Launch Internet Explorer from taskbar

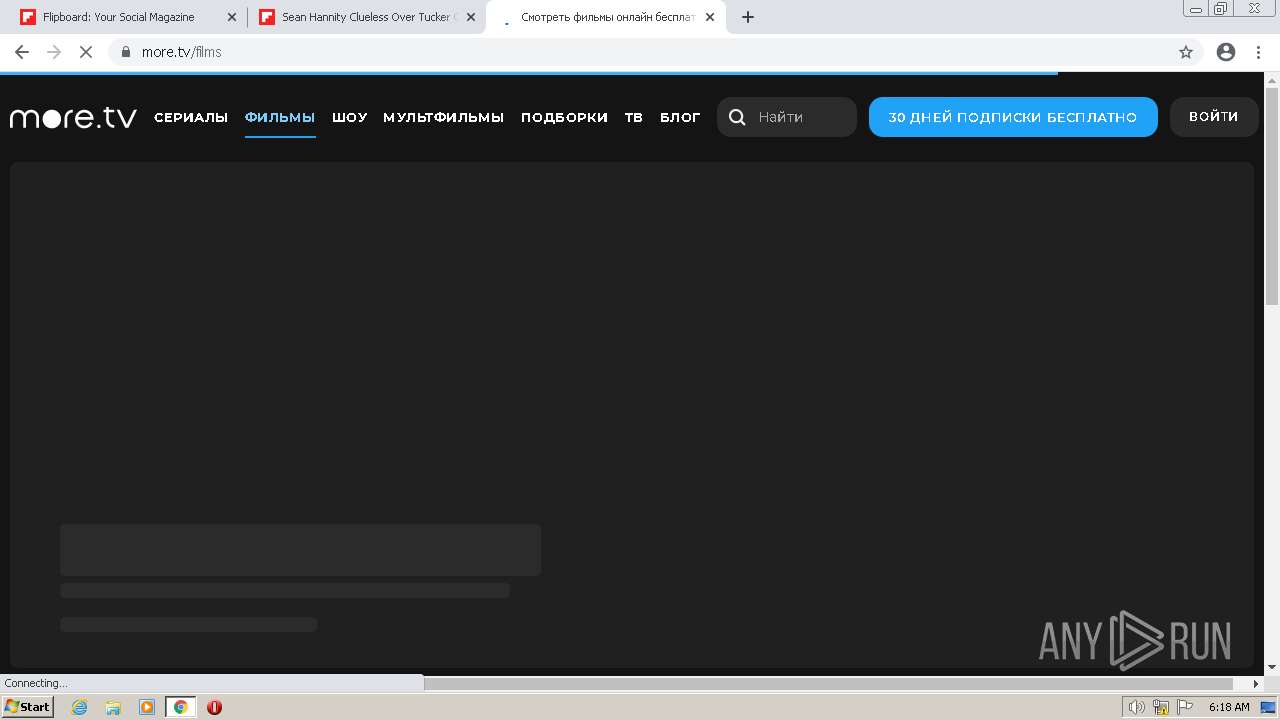80,707
